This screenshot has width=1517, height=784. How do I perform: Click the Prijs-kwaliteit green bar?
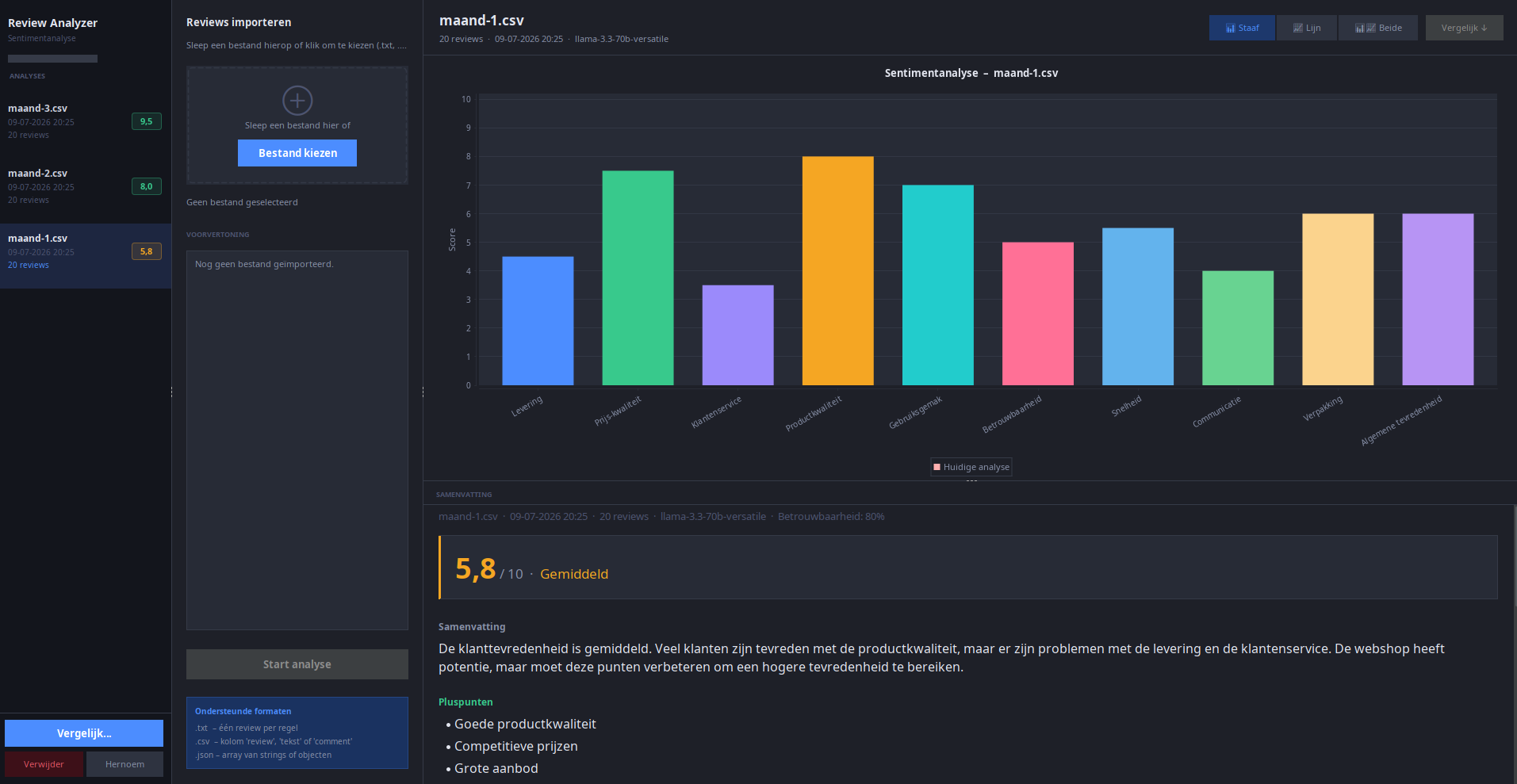638,278
